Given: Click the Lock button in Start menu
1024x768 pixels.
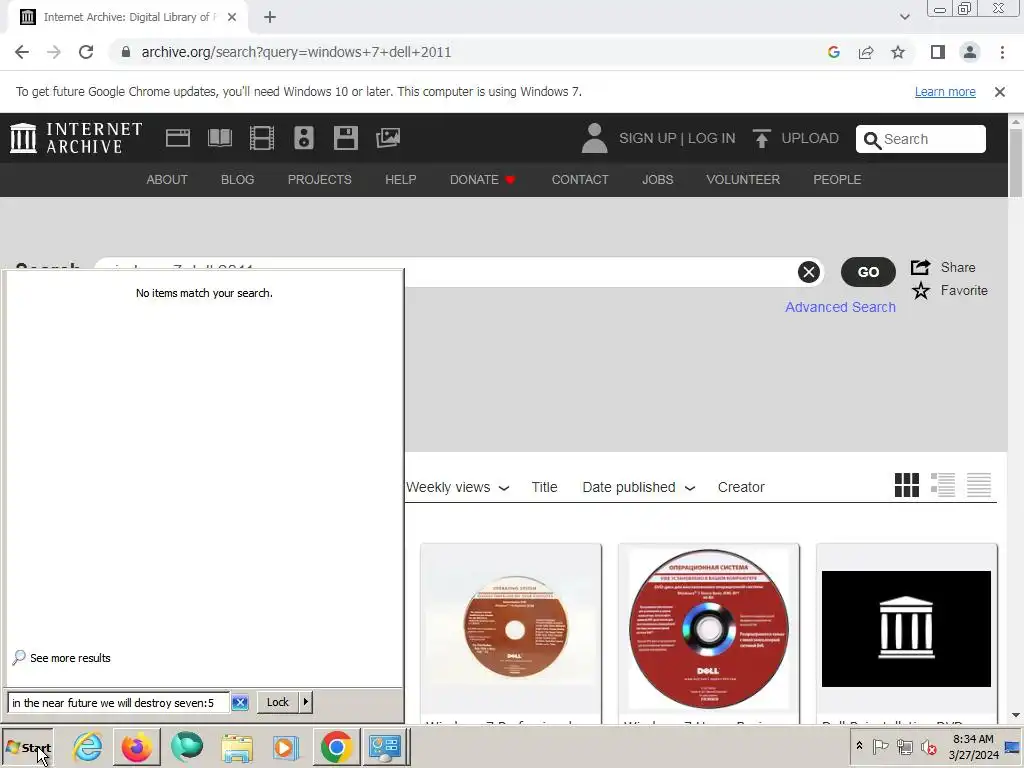Looking at the screenshot, I should pos(278,702).
